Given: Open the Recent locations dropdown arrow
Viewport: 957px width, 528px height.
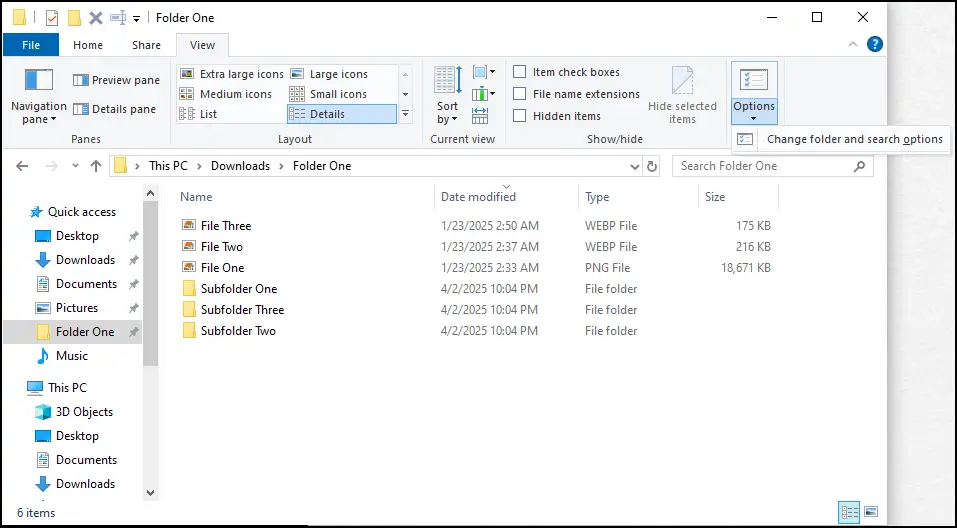Looking at the screenshot, I should 75,166.
